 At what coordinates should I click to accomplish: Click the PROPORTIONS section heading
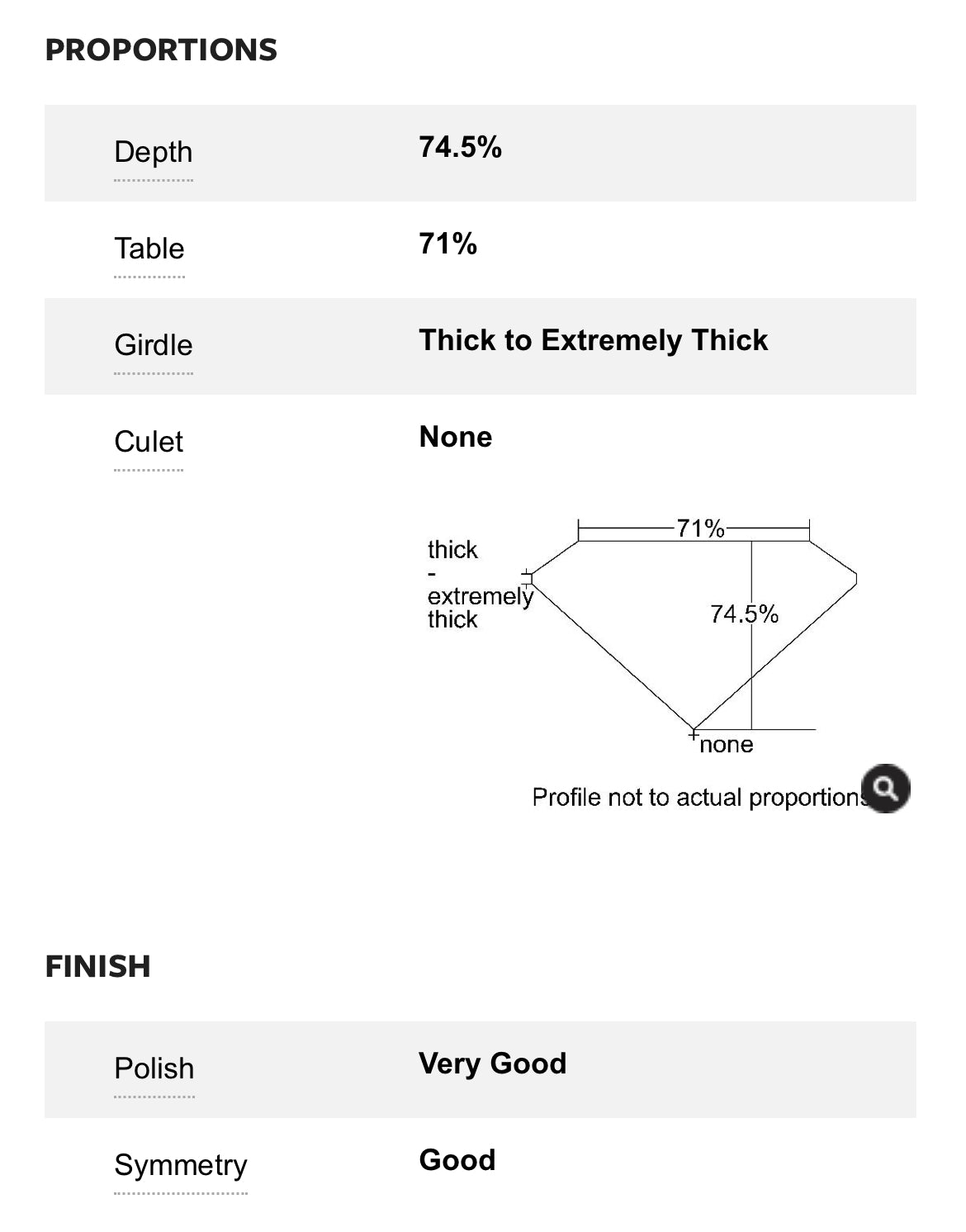tap(161, 50)
